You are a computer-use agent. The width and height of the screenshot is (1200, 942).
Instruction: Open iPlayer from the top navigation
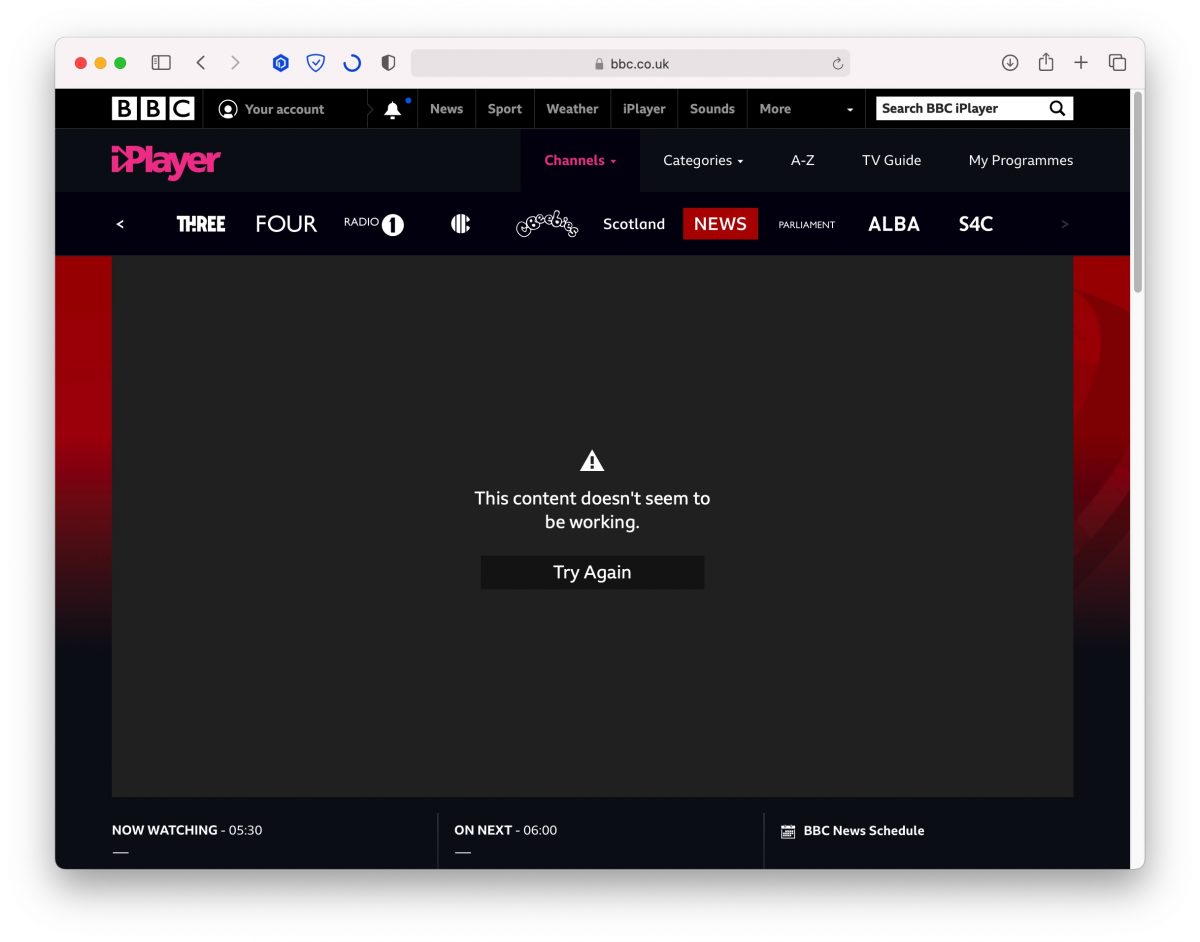pyautogui.click(x=644, y=109)
